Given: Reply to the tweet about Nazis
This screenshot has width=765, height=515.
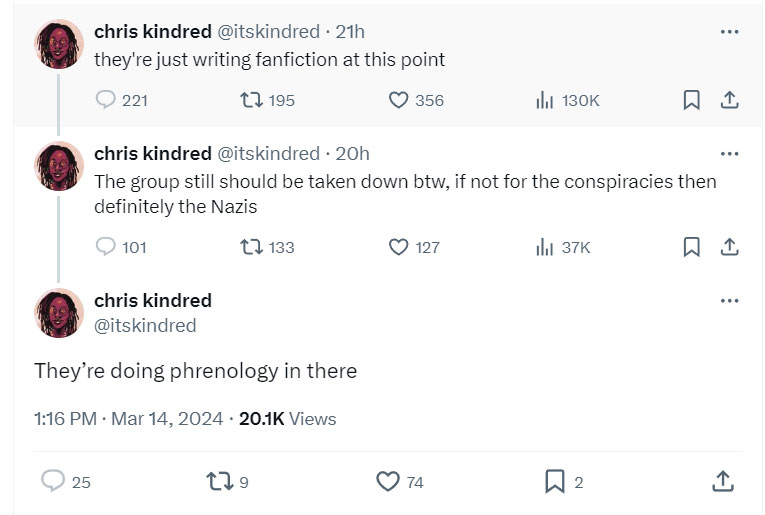Looking at the screenshot, I should tap(106, 247).
